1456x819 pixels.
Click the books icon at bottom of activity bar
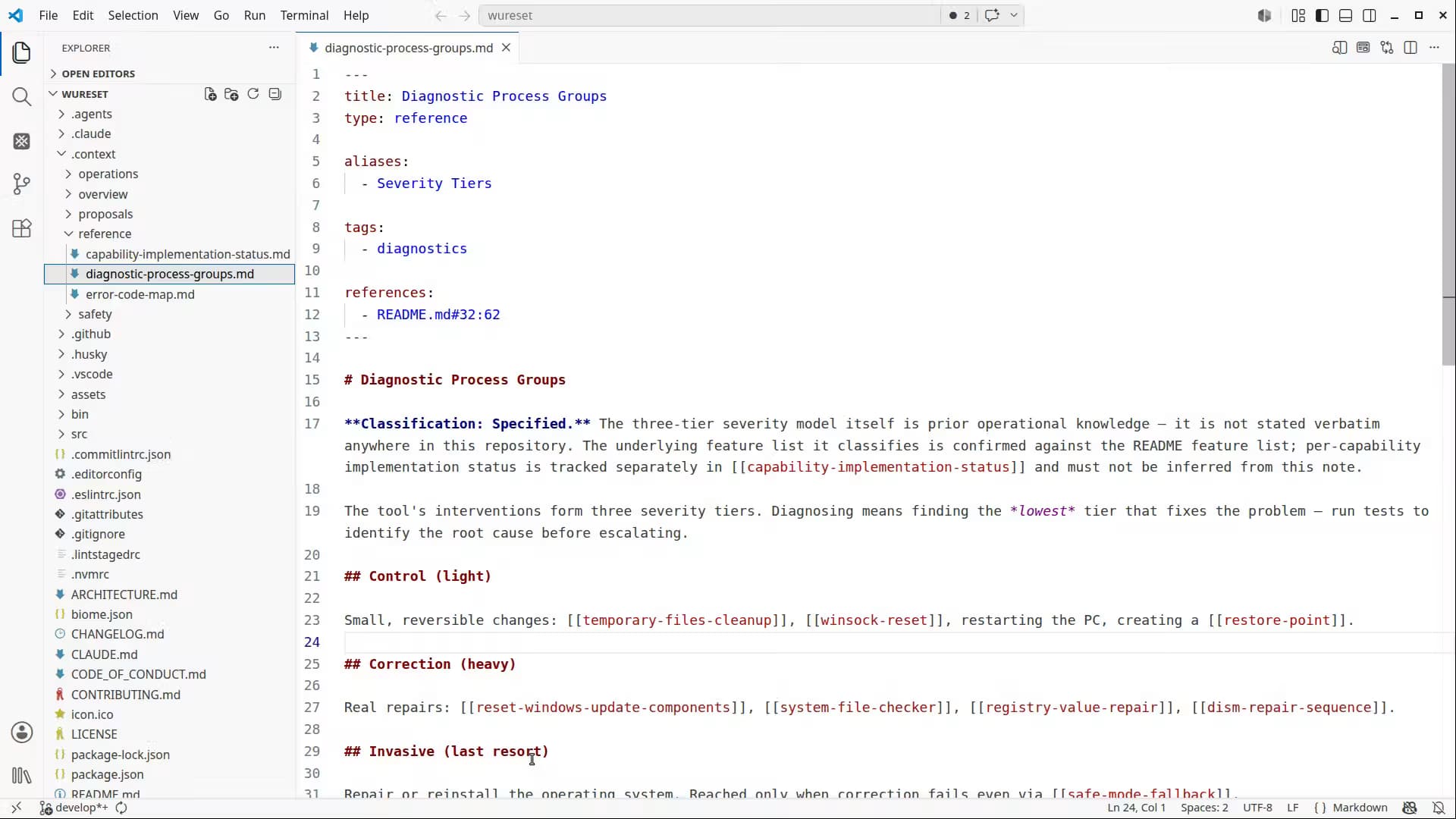pyautogui.click(x=22, y=776)
